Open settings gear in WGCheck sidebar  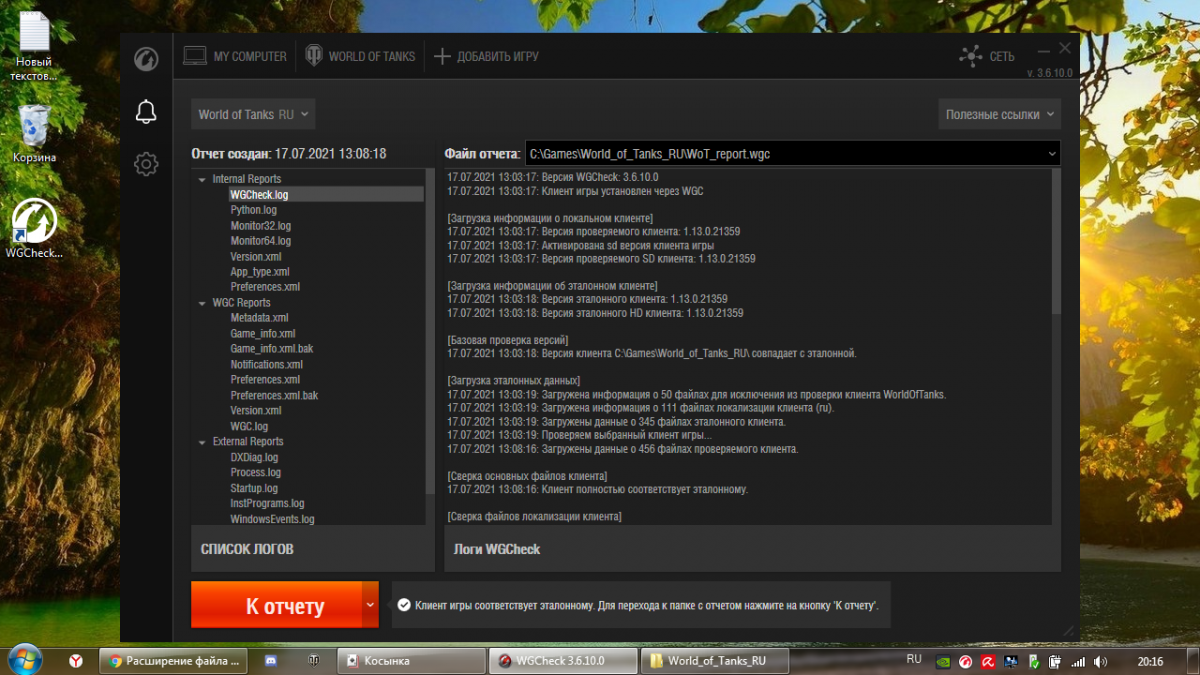[146, 164]
